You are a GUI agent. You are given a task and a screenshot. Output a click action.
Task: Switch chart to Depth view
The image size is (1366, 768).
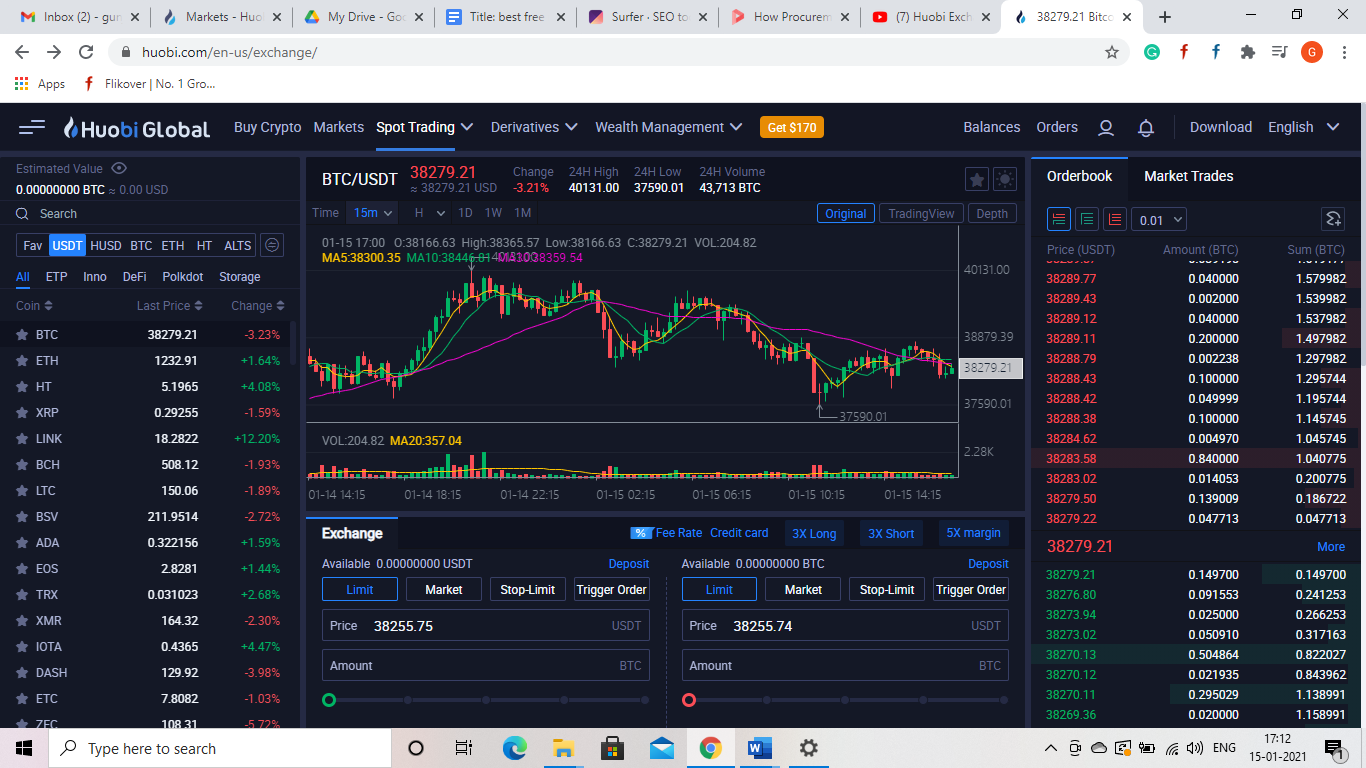click(992, 213)
